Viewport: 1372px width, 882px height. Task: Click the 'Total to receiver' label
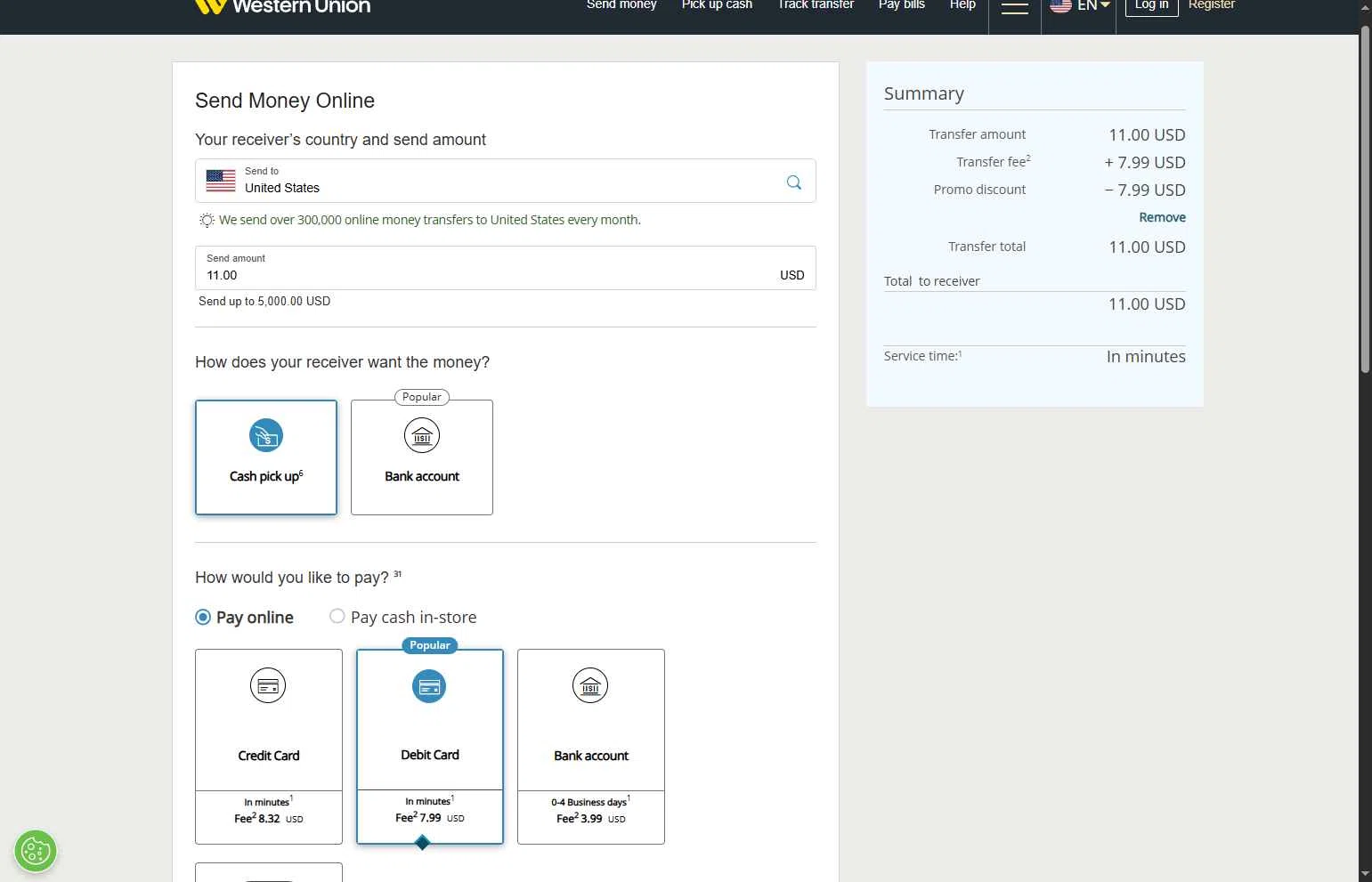click(931, 281)
